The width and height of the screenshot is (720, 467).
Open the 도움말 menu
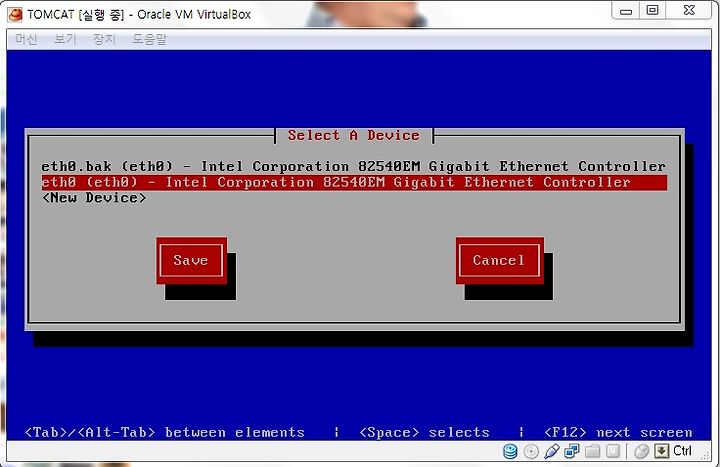click(x=149, y=39)
